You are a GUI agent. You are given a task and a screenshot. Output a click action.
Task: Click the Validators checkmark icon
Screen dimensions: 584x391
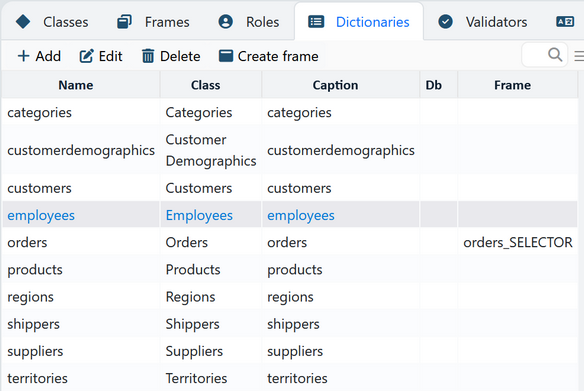[x=445, y=22]
